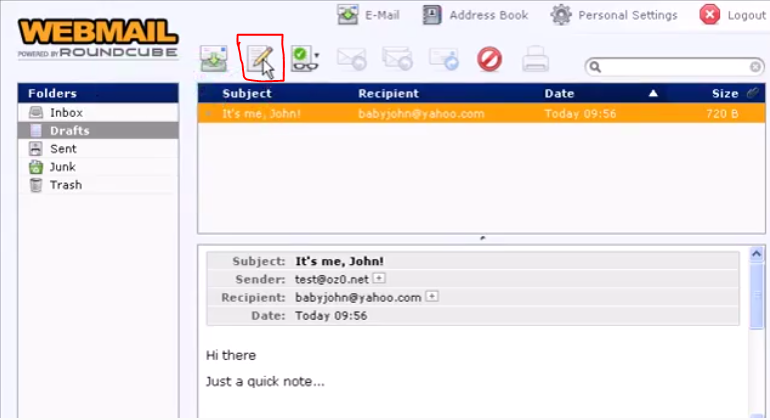Click the Inbox folder icon
This screenshot has height=420, width=770.
click(x=36, y=112)
